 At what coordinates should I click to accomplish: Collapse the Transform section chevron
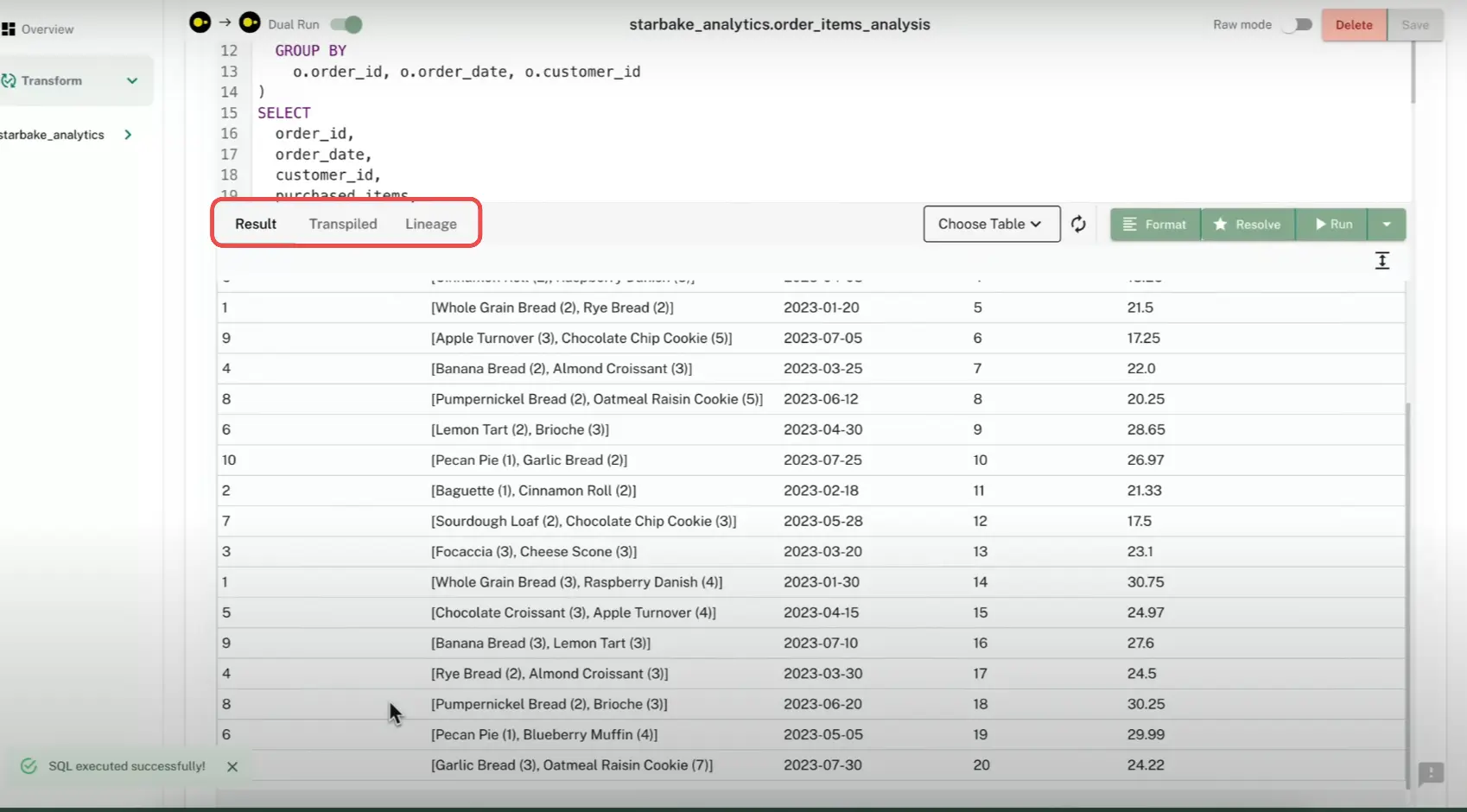click(132, 81)
